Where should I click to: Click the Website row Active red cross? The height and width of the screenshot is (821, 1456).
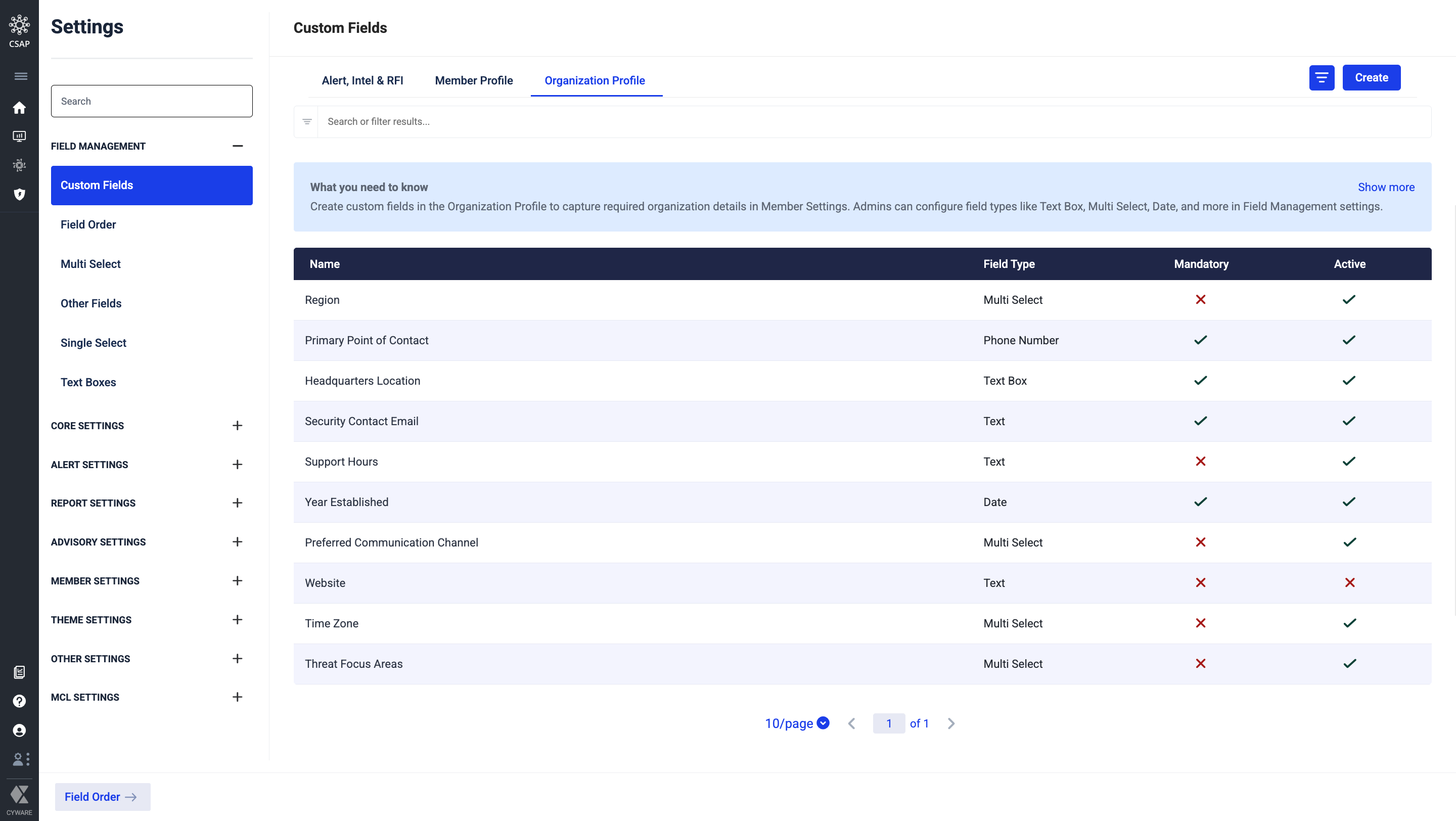pos(1349,582)
